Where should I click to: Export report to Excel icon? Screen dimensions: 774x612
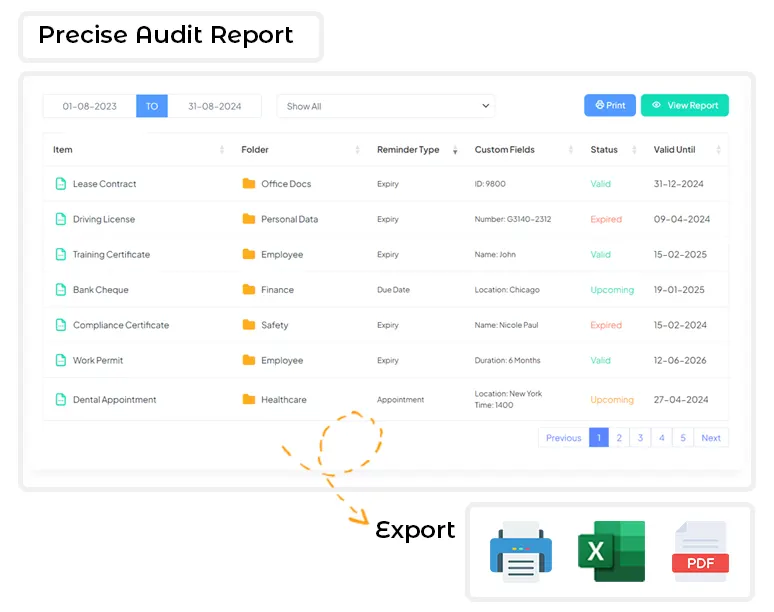pyautogui.click(x=612, y=551)
